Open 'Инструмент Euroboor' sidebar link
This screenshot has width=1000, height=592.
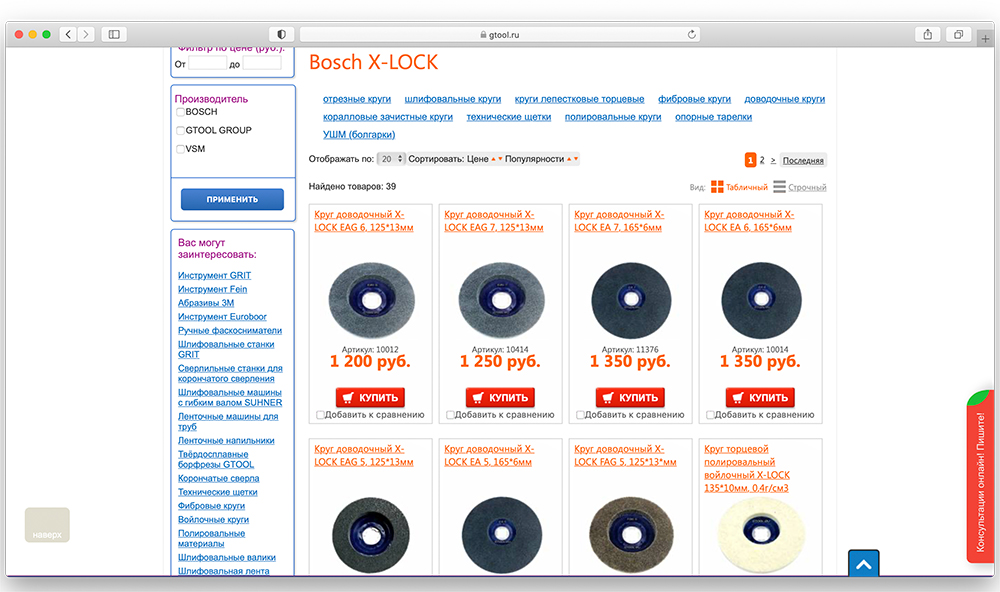[x=222, y=316]
